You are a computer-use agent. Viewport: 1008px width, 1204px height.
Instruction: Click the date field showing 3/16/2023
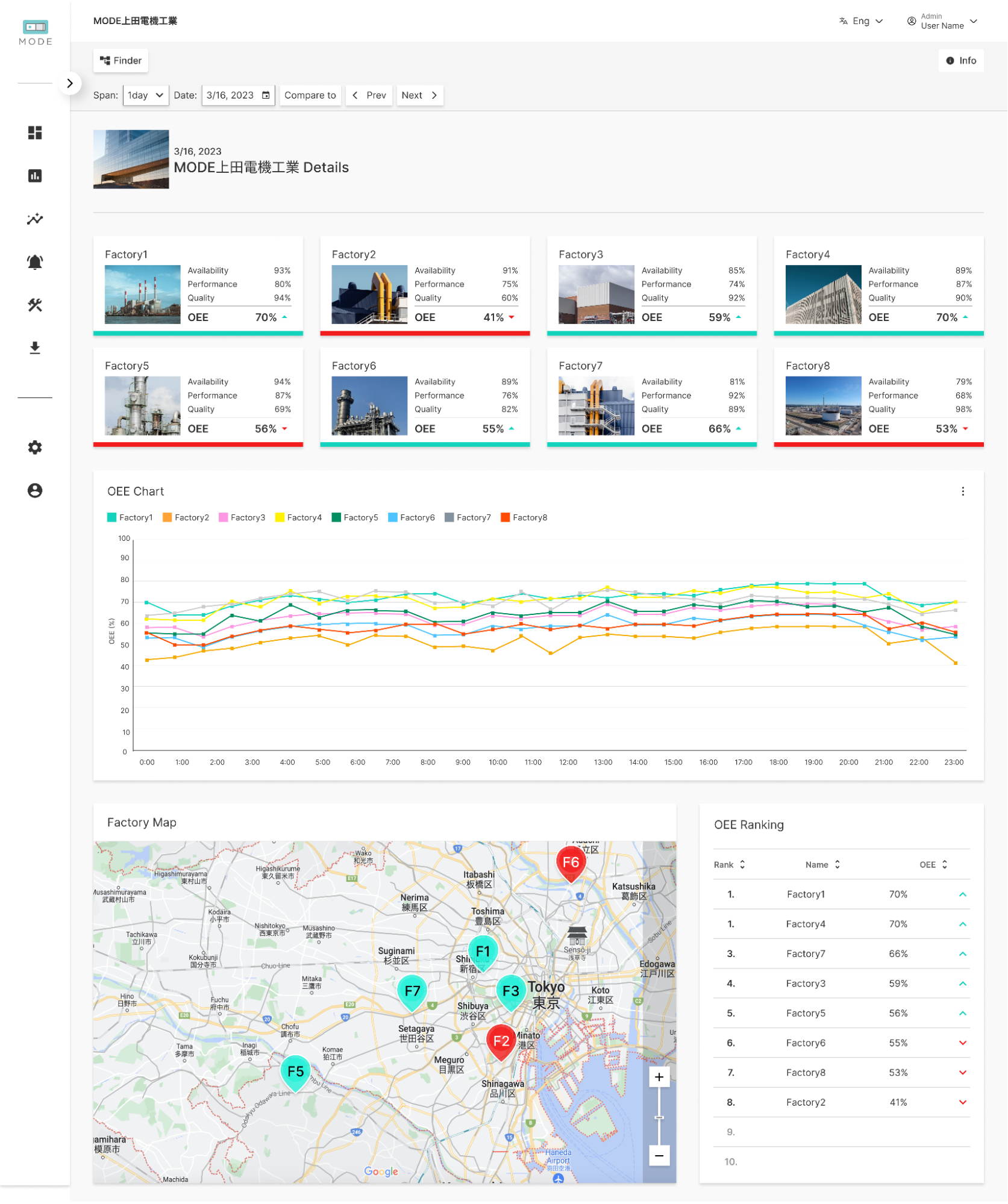237,95
